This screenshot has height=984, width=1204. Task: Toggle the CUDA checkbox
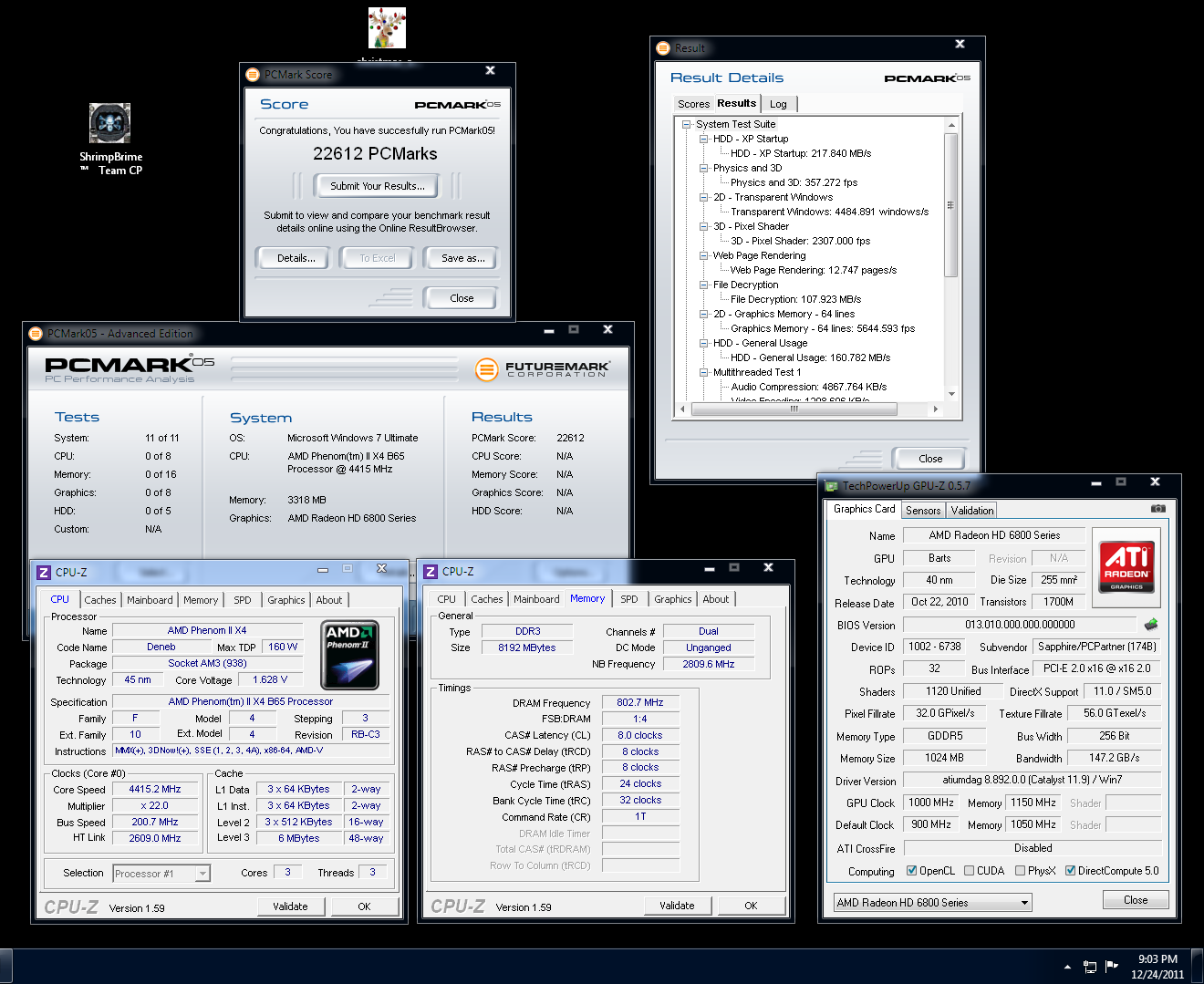pyautogui.click(x=969, y=870)
